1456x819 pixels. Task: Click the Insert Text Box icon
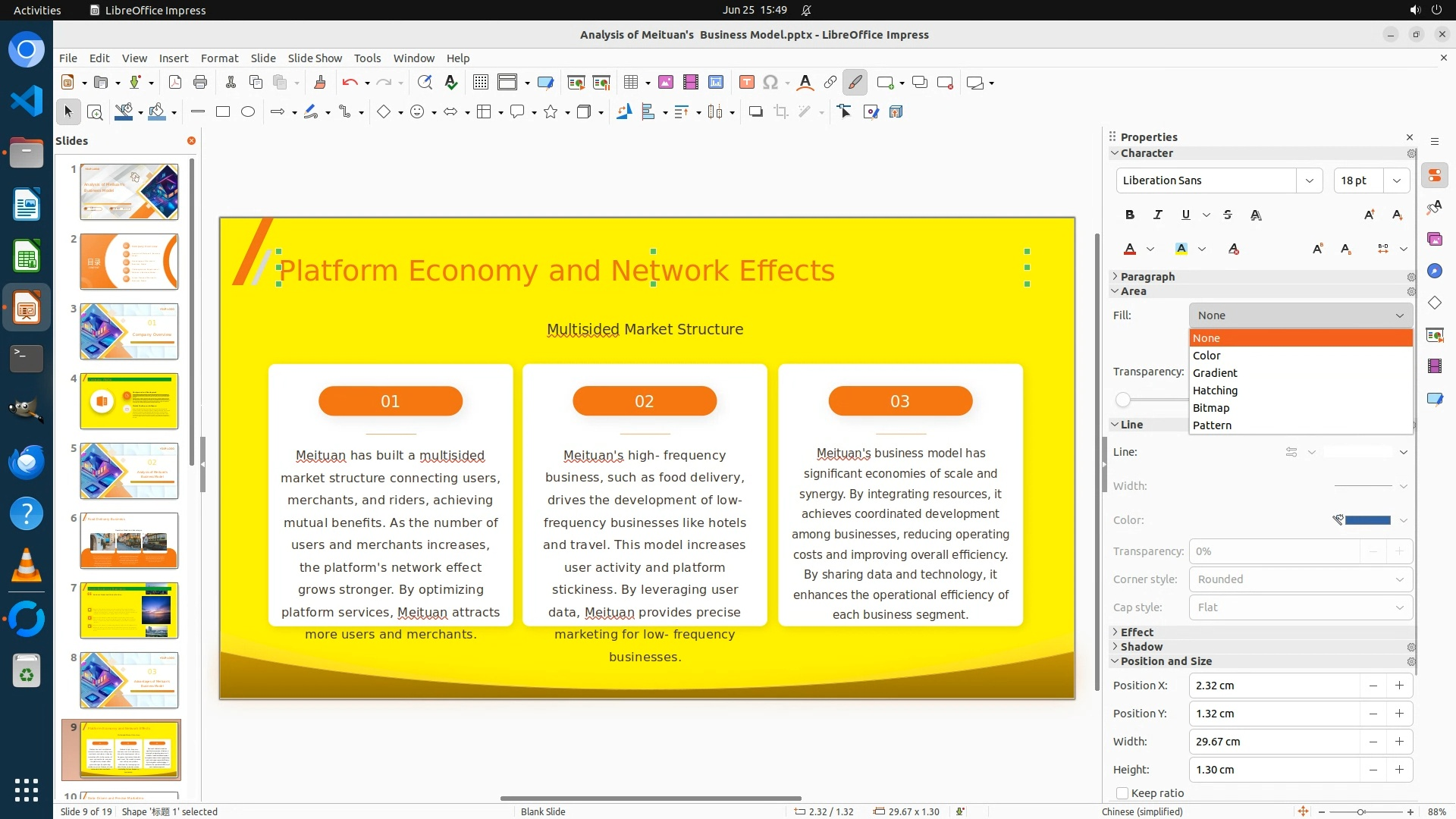pyautogui.click(x=746, y=83)
